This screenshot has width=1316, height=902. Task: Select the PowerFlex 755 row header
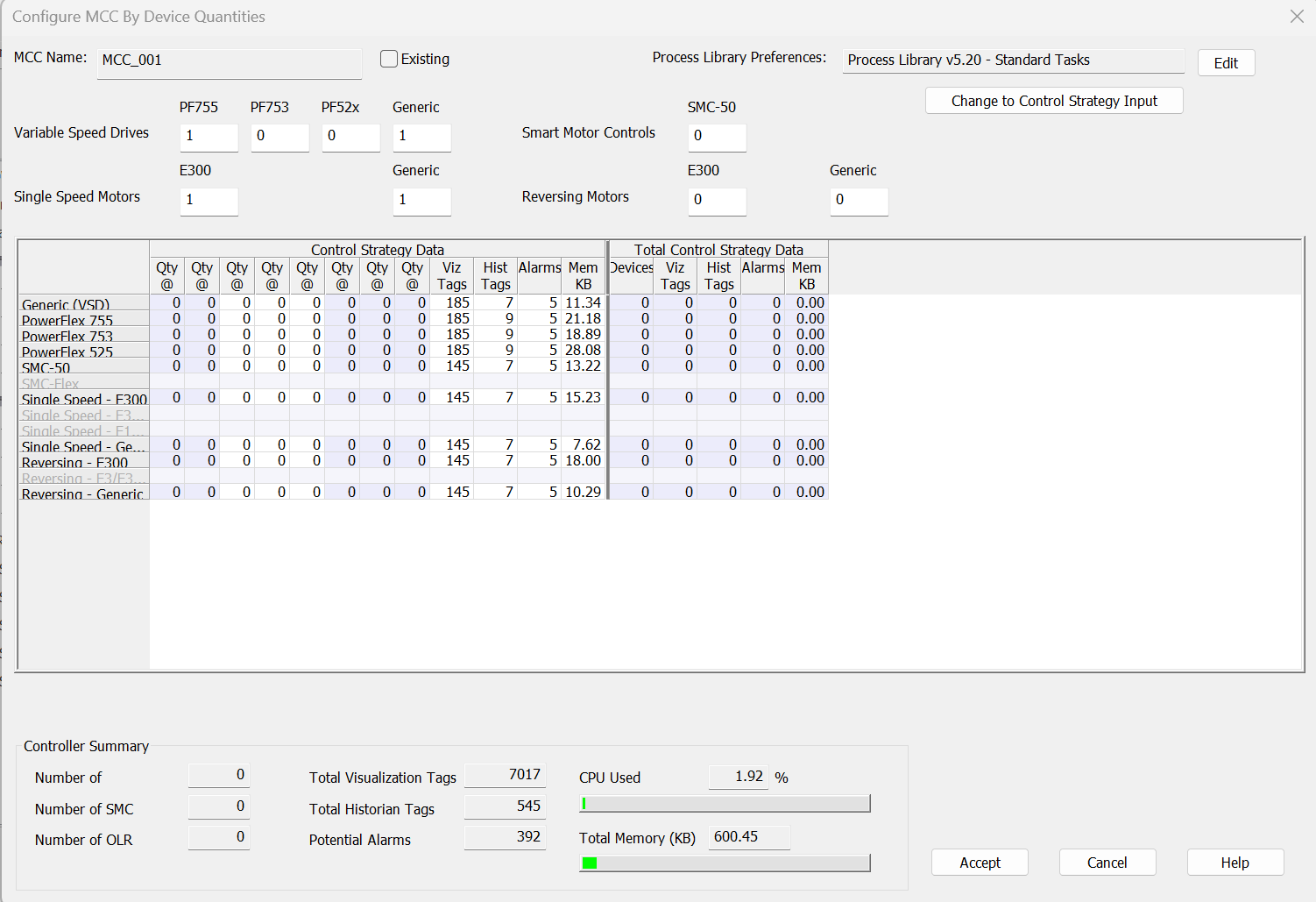click(x=84, y=319)
